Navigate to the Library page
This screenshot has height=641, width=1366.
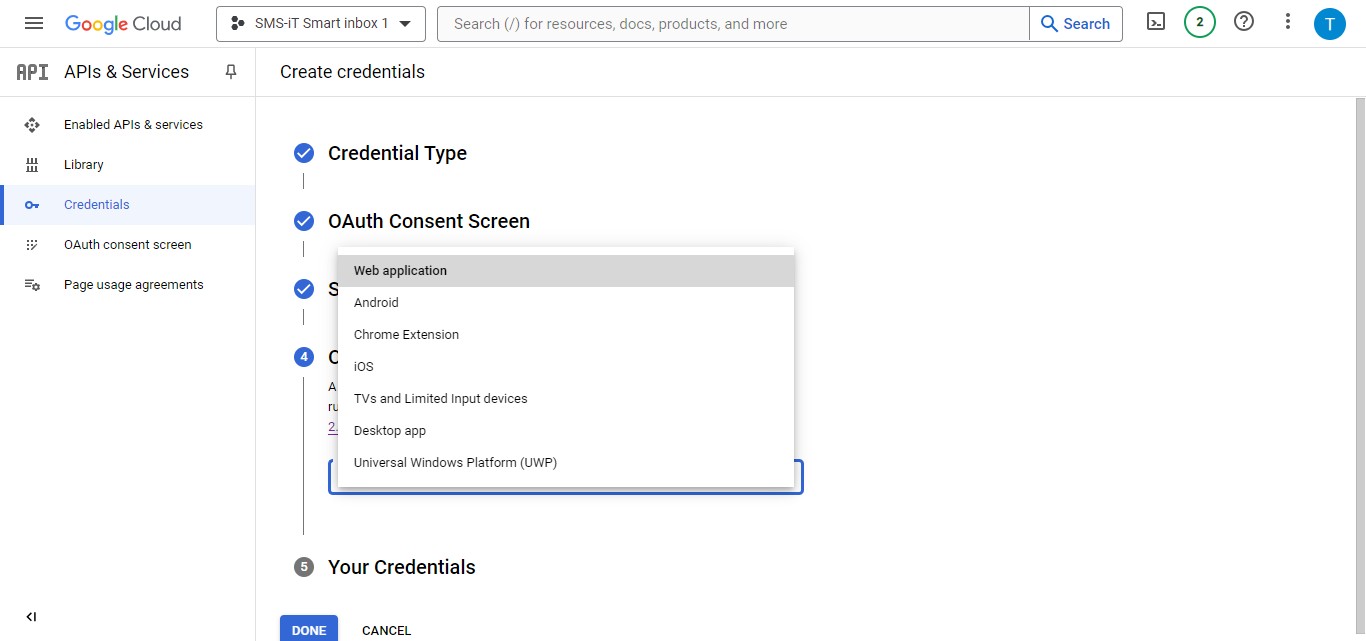(x=83, y=164)
